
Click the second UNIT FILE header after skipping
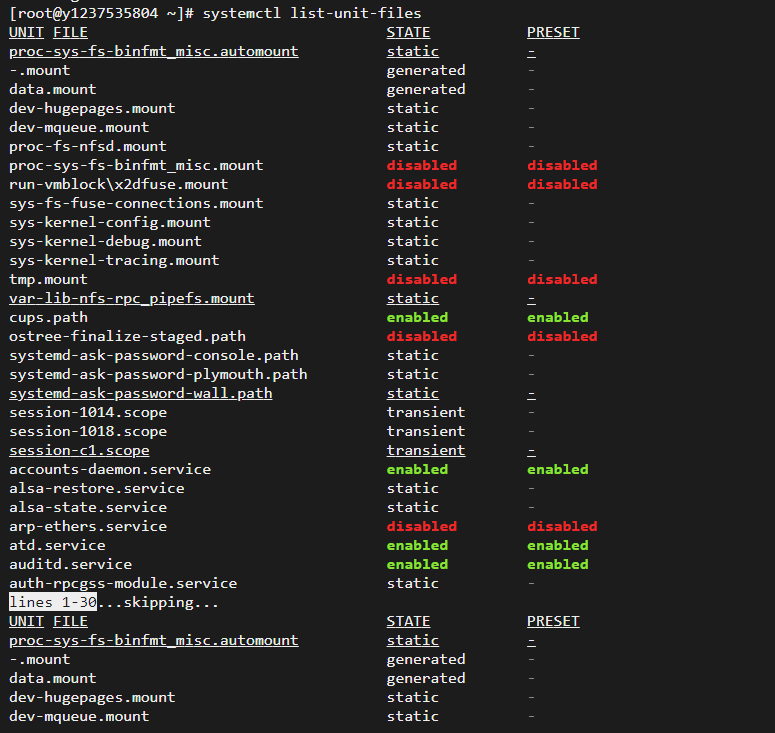point(48,622)
